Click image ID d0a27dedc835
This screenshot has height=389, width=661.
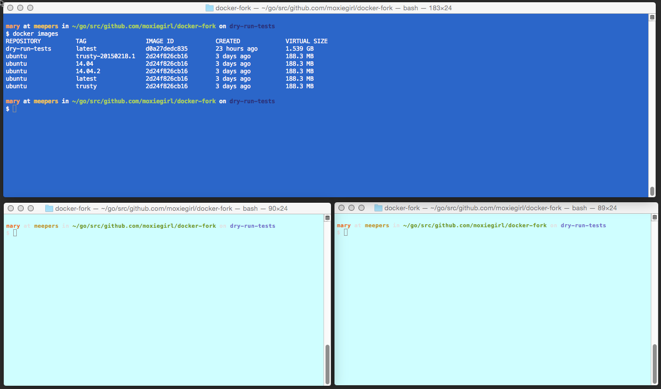(x=167, y=48)
